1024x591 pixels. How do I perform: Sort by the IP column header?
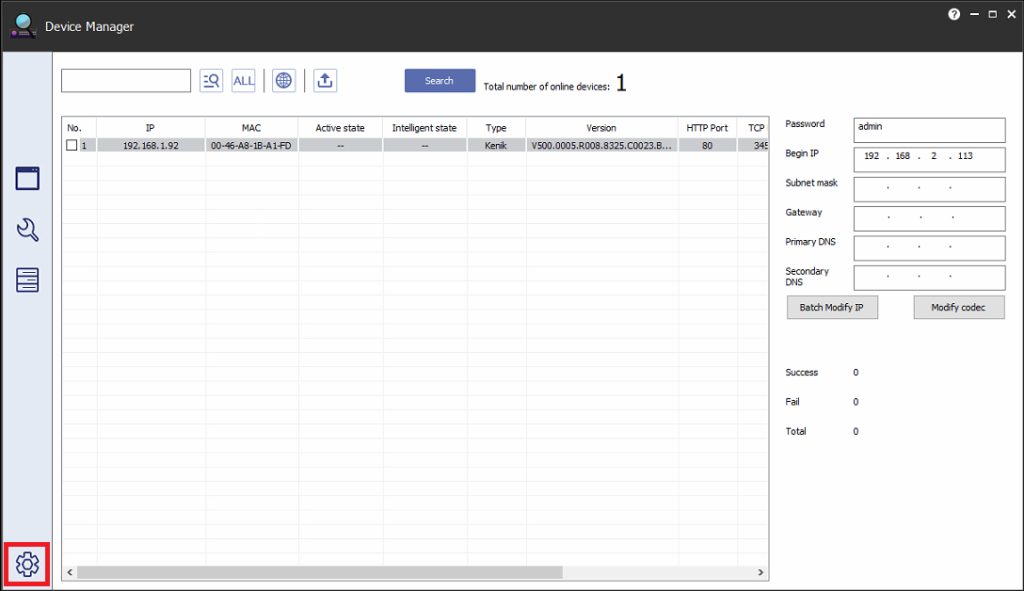click(150, 128)
